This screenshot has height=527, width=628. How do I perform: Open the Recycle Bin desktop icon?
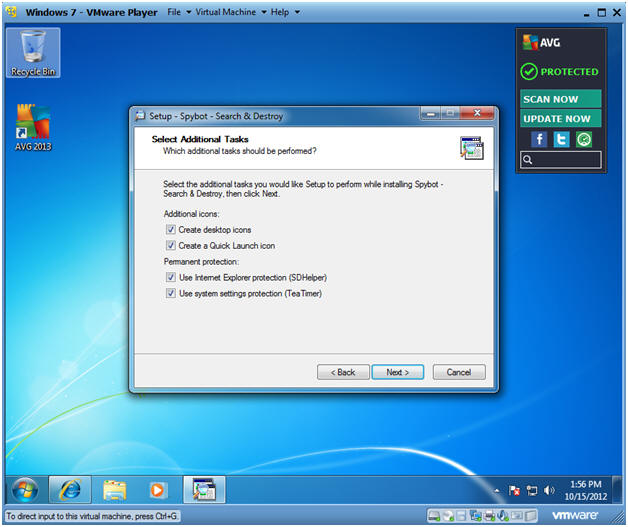click(x=33, y=52)
